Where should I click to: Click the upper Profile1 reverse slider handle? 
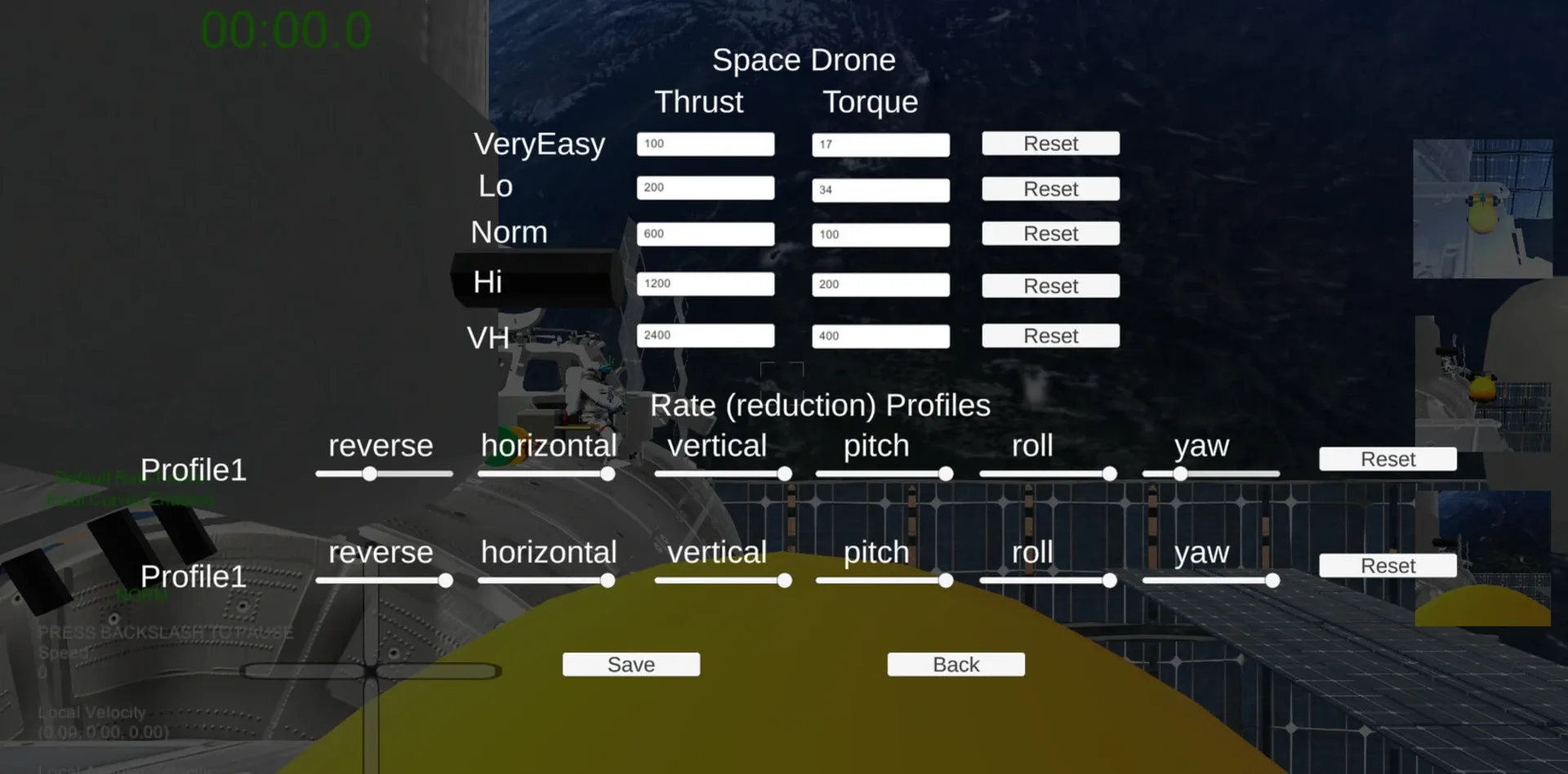pos(370,474)
